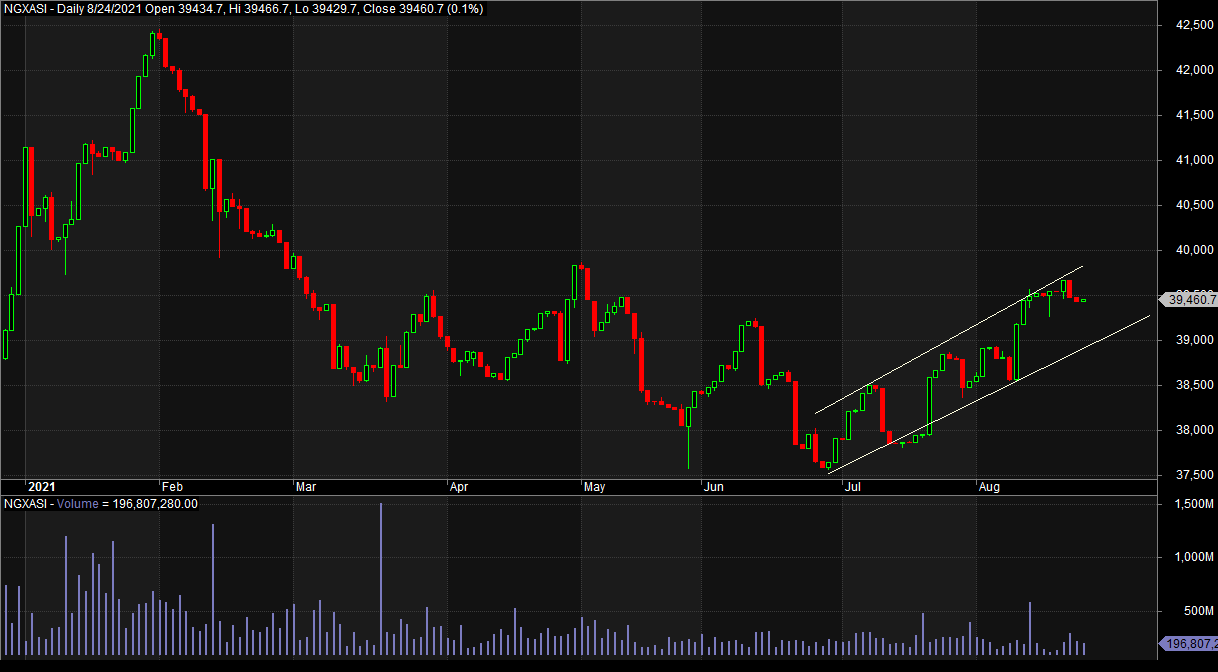Click the Apr label on time axis
Image resolution: width=1218 pixels, height=672 pixels.
point(459,487)
